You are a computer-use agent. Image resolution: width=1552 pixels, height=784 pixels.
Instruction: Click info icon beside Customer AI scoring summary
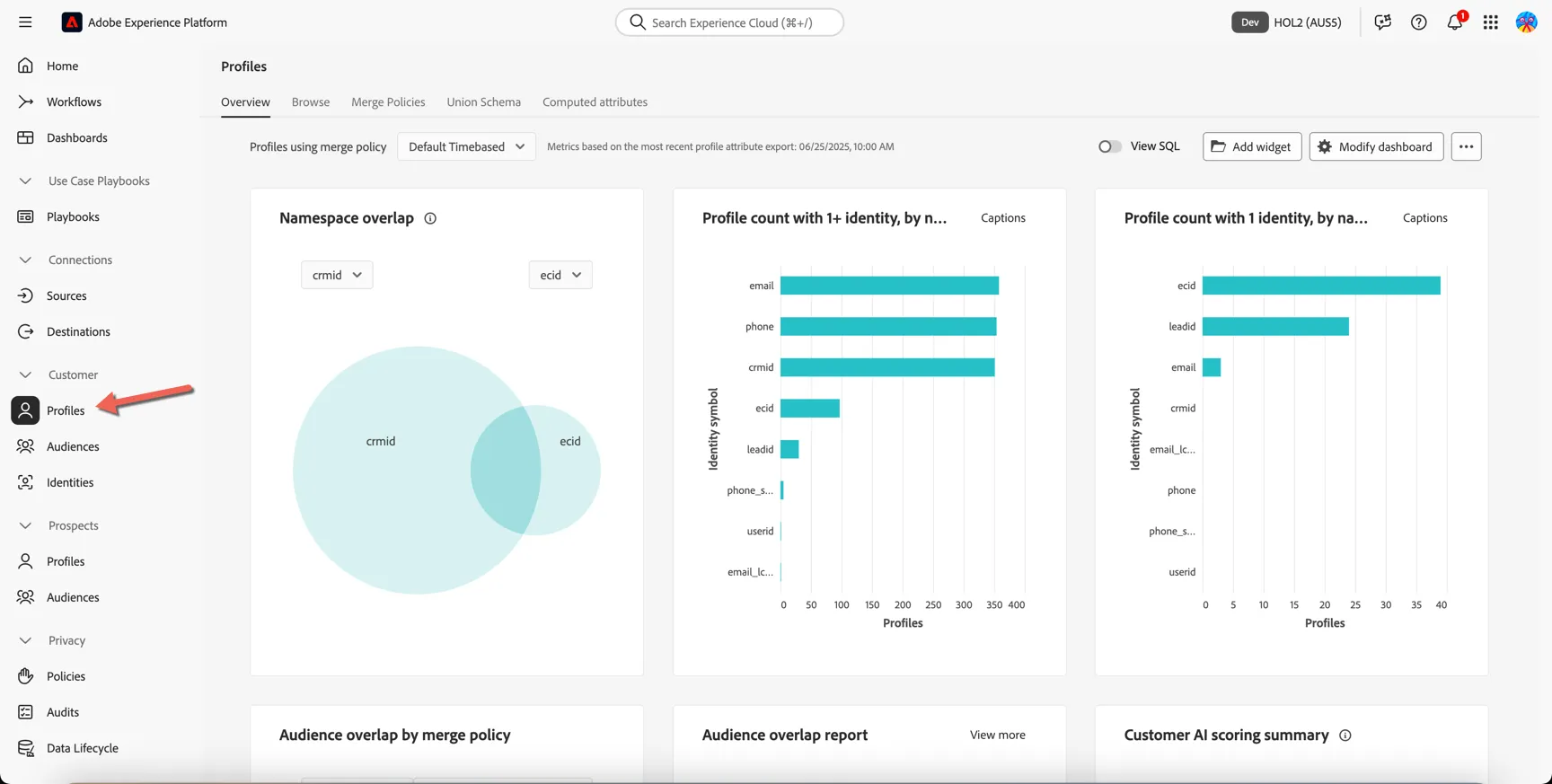point(1345,736)
